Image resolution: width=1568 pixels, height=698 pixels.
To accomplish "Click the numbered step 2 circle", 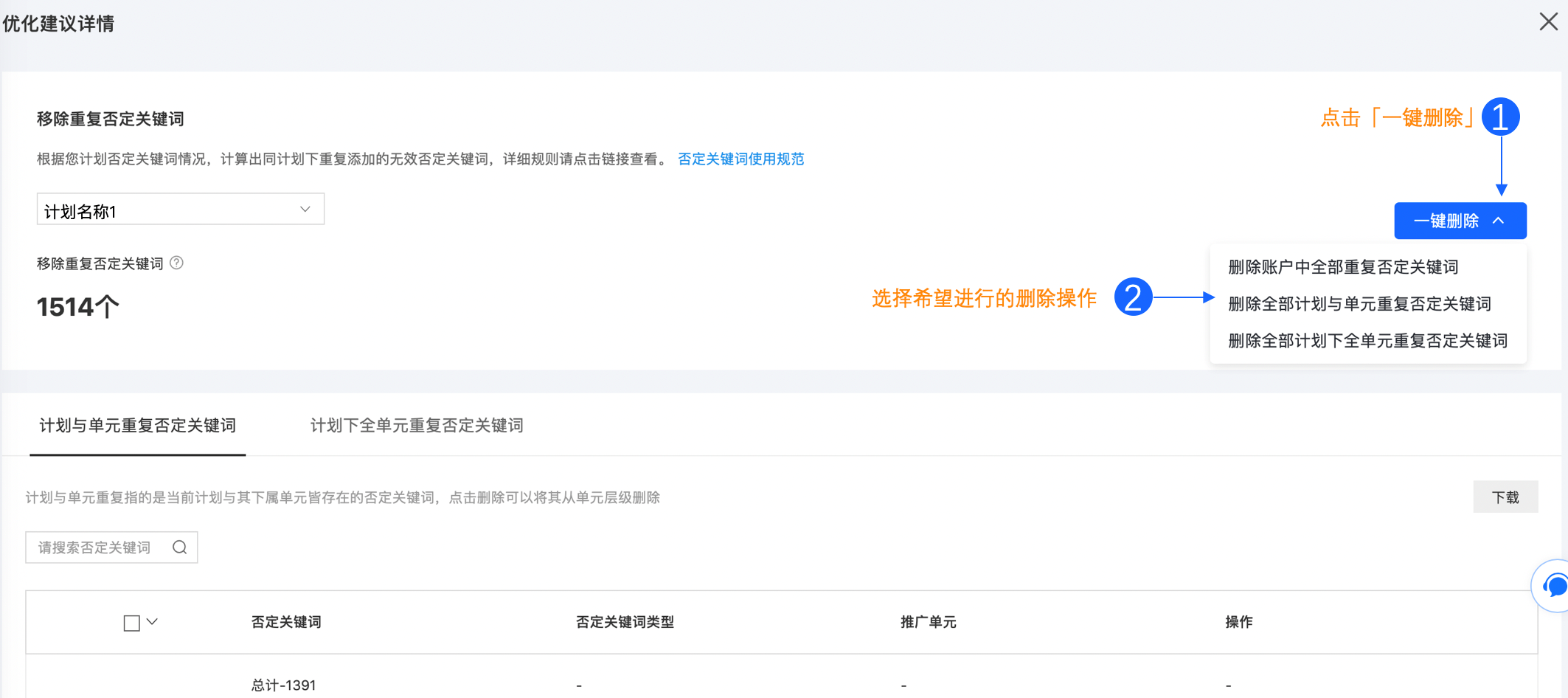I will [x=1133, y=297].
